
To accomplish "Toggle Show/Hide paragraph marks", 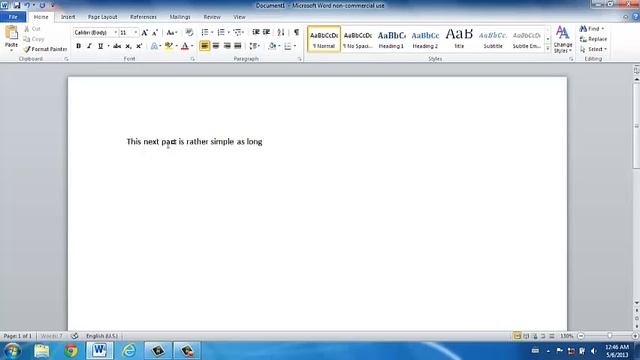I will click(296, 32).
